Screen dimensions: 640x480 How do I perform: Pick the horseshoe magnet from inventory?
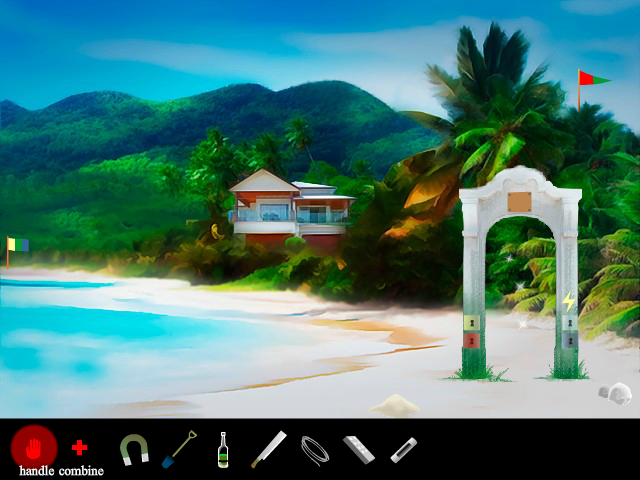pyautogui.click(x=134, y=450)
